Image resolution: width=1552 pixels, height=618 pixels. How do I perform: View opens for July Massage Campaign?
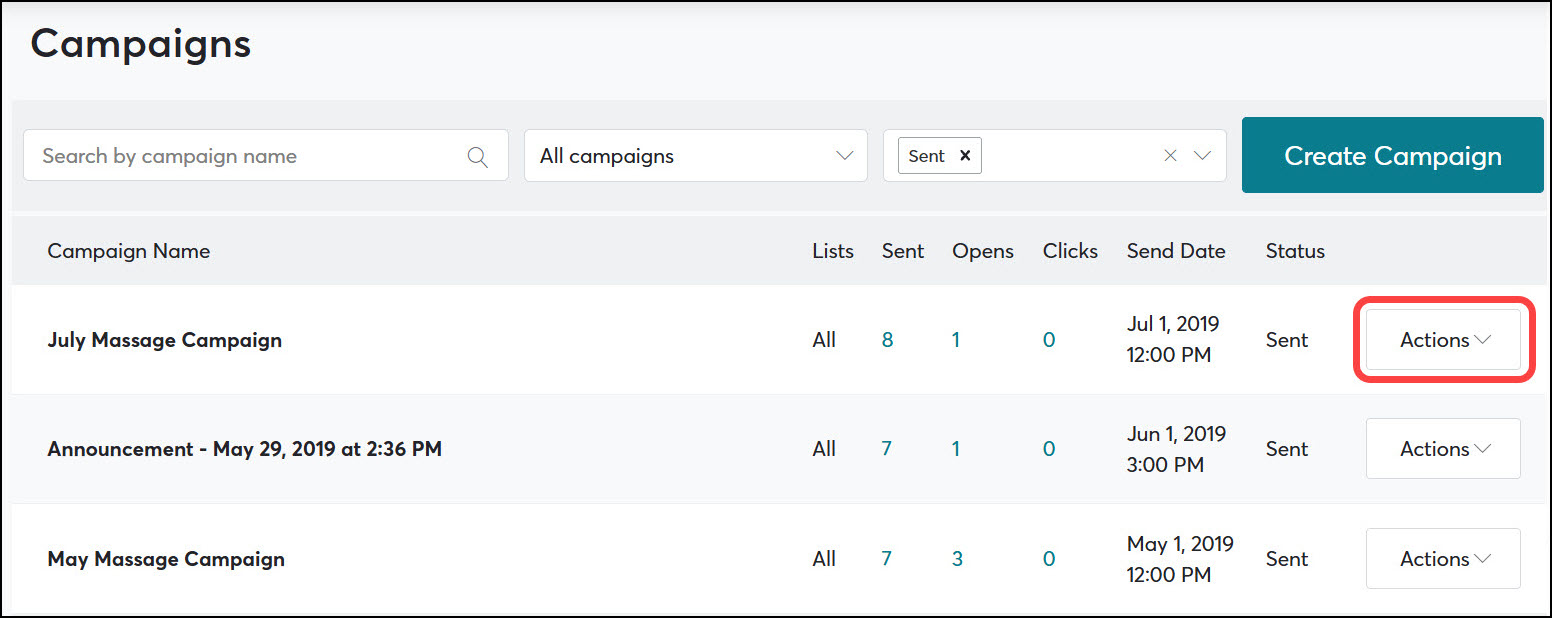[x=956, y=340]
